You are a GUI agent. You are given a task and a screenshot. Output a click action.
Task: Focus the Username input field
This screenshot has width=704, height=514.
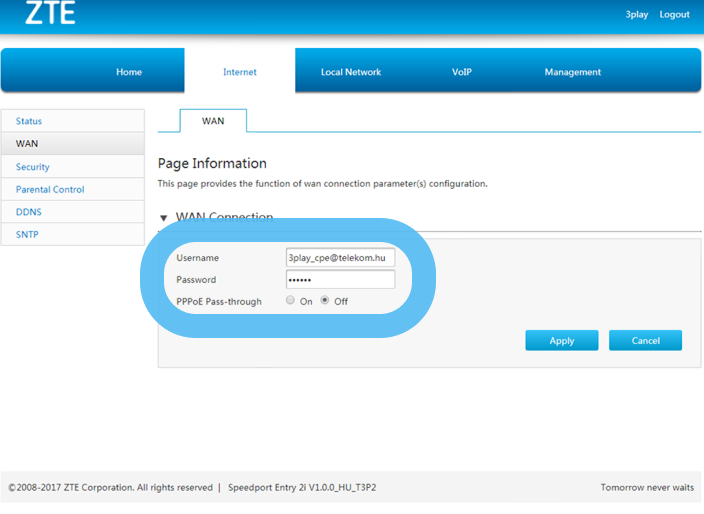coord(340,258)
